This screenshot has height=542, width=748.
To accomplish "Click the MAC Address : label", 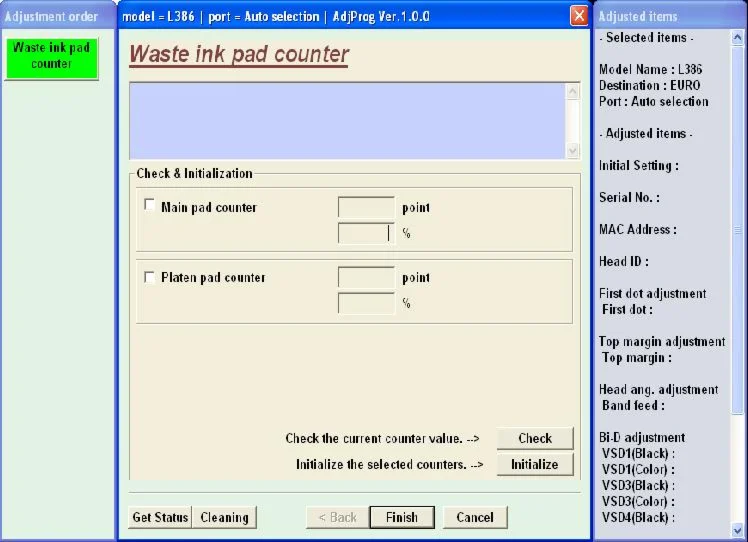I will click(x=638, y=229).
